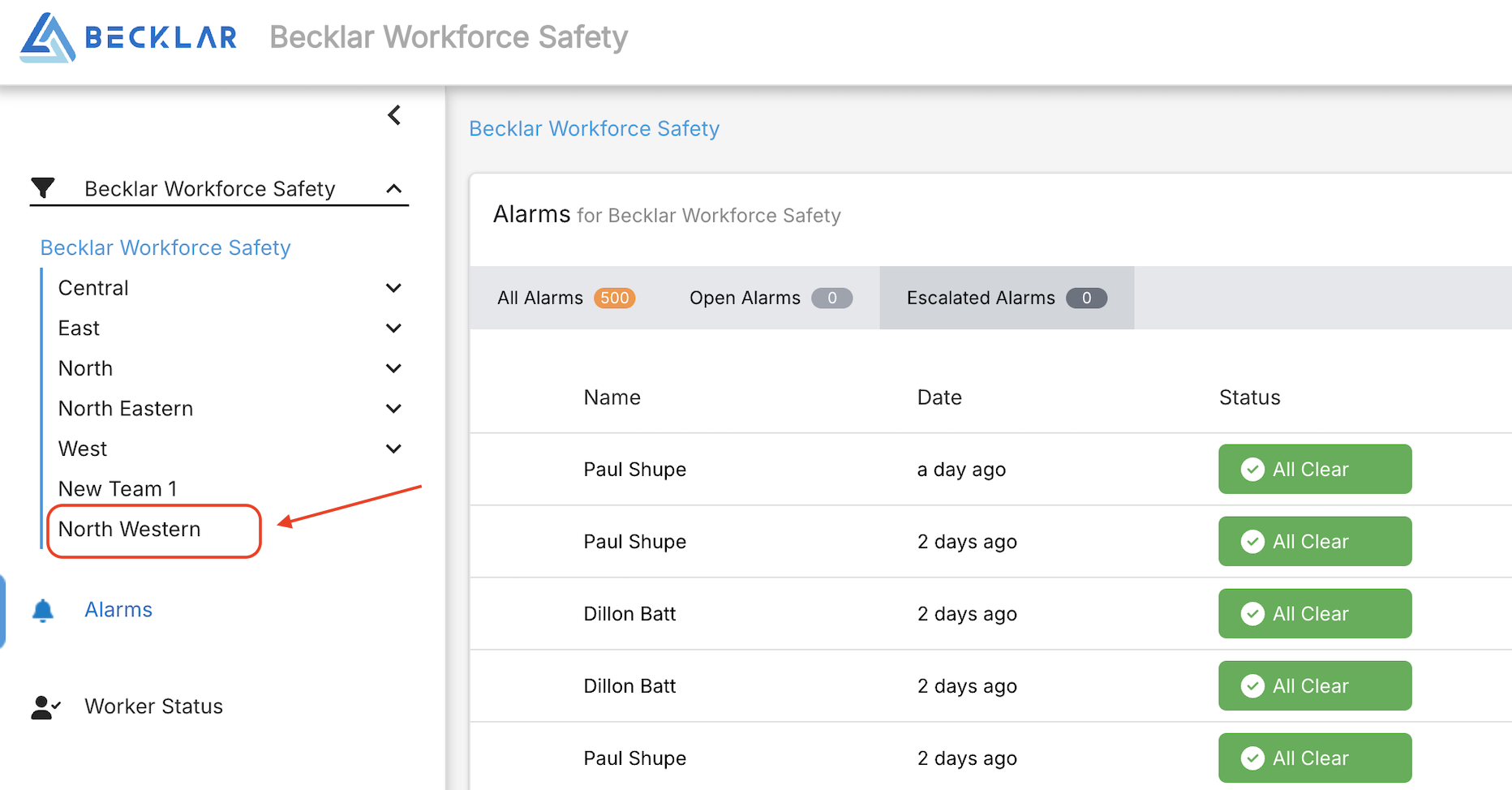Open the Becklar Workforce Safety breadcrumb link

point(595,129)
